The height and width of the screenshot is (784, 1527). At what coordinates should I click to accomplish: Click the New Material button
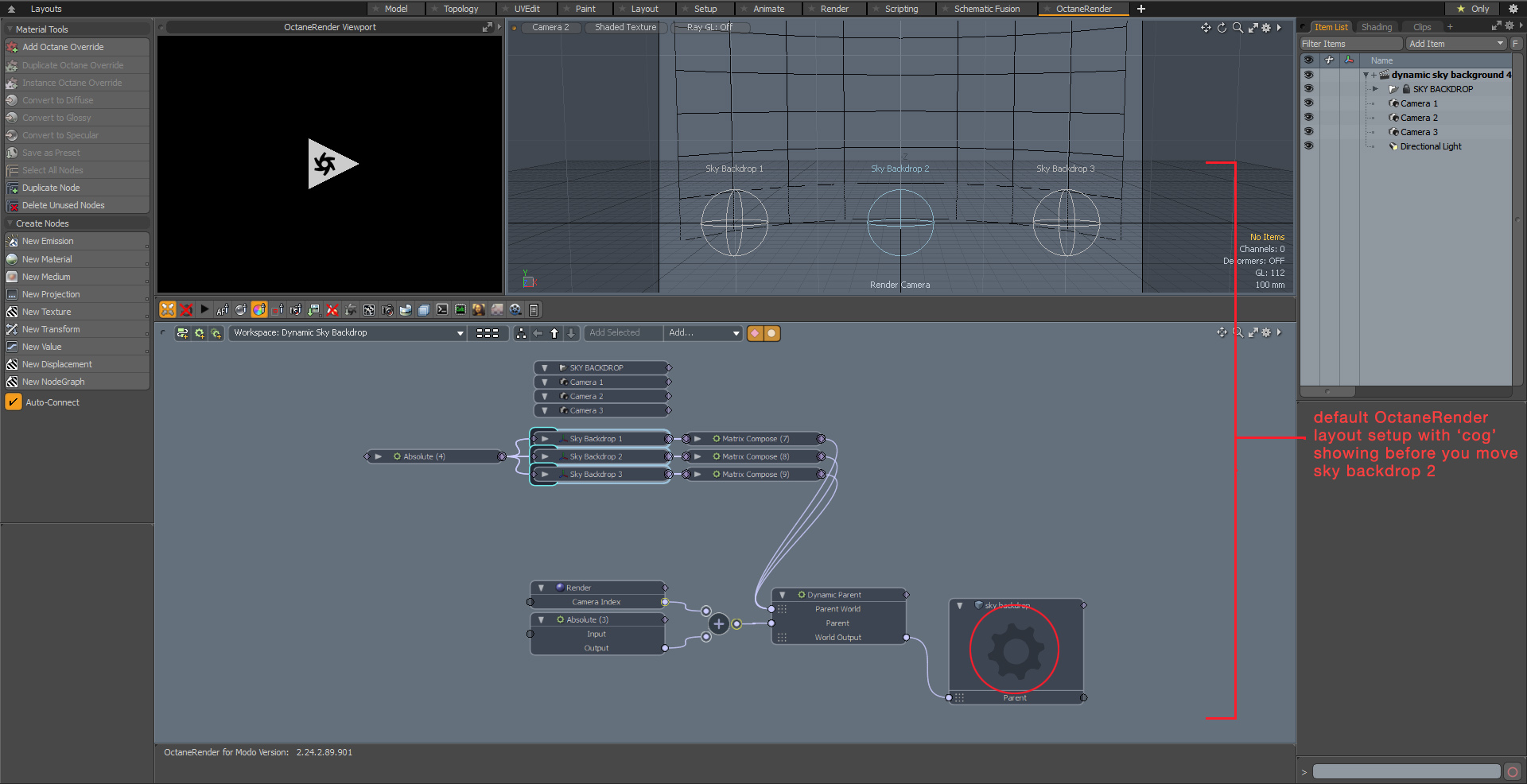[76, 259]
